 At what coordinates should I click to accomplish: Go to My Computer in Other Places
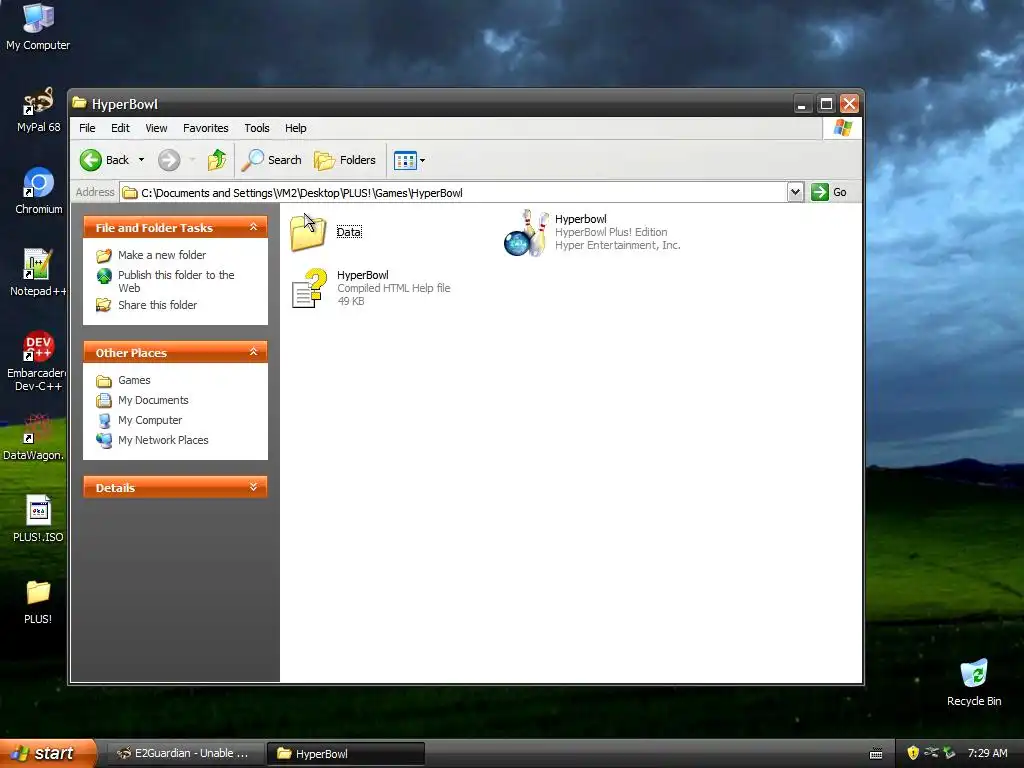coord(150,421)
